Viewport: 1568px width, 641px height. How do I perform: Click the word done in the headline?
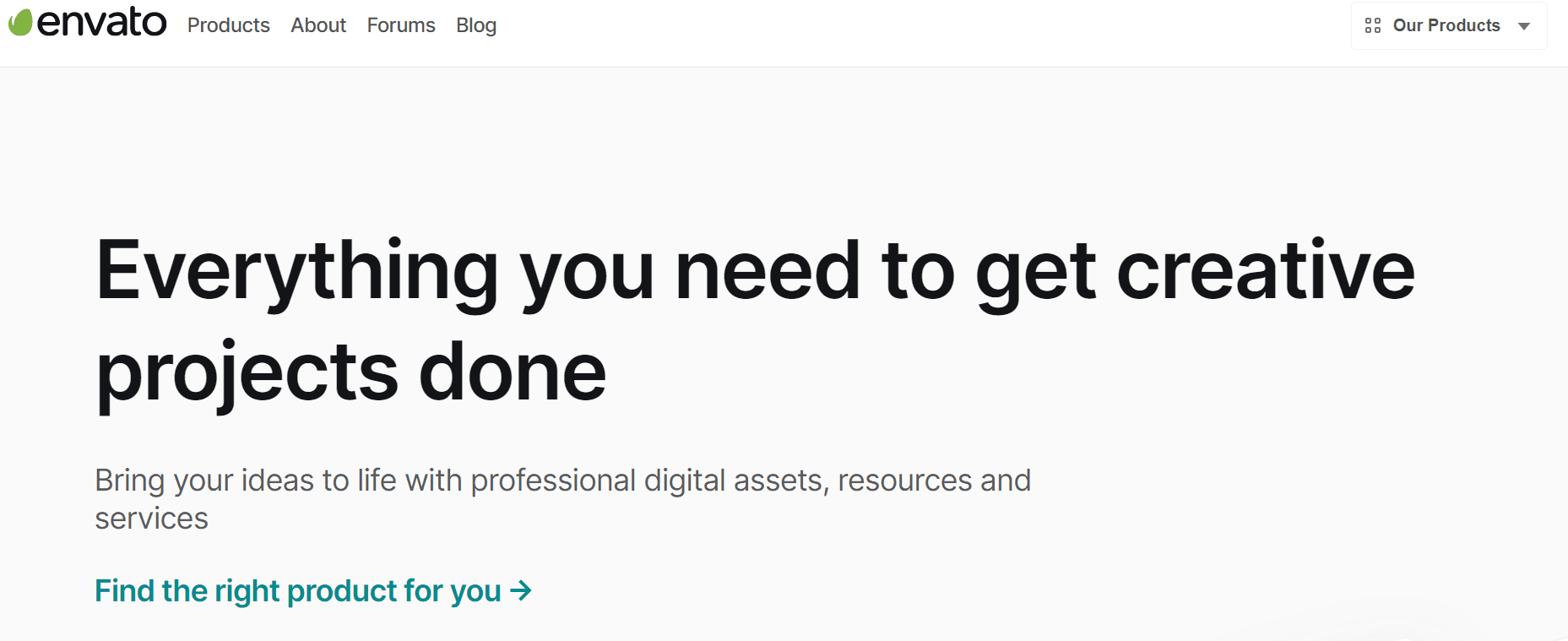click(x=513, y=374)
